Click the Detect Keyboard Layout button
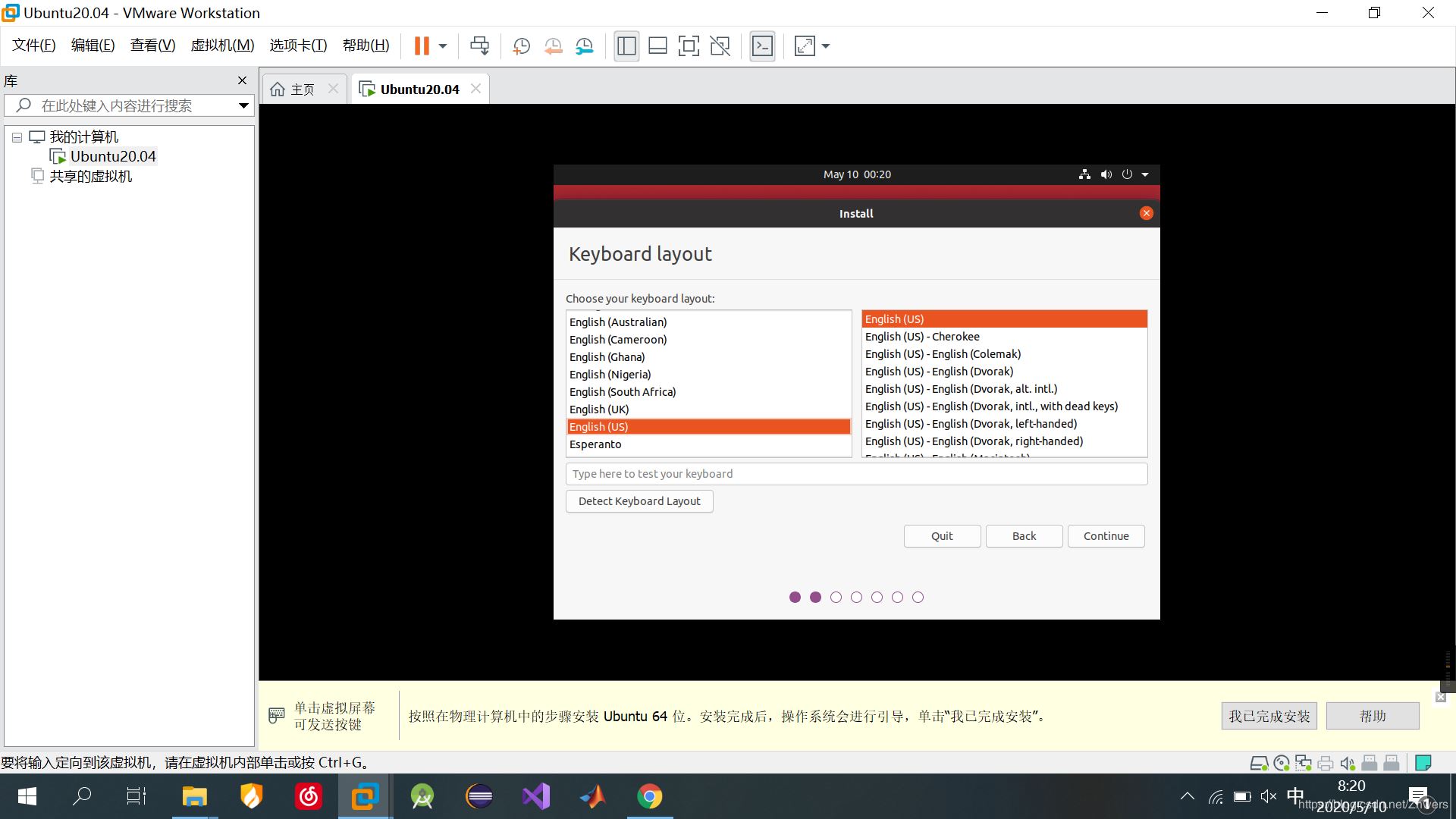 coord(639,501)
